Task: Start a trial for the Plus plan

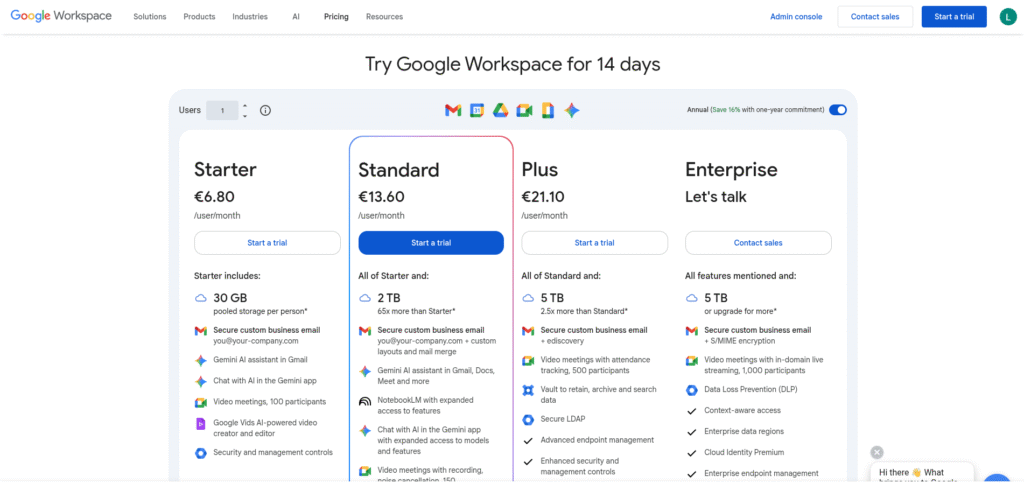Action: click(594, 243)
